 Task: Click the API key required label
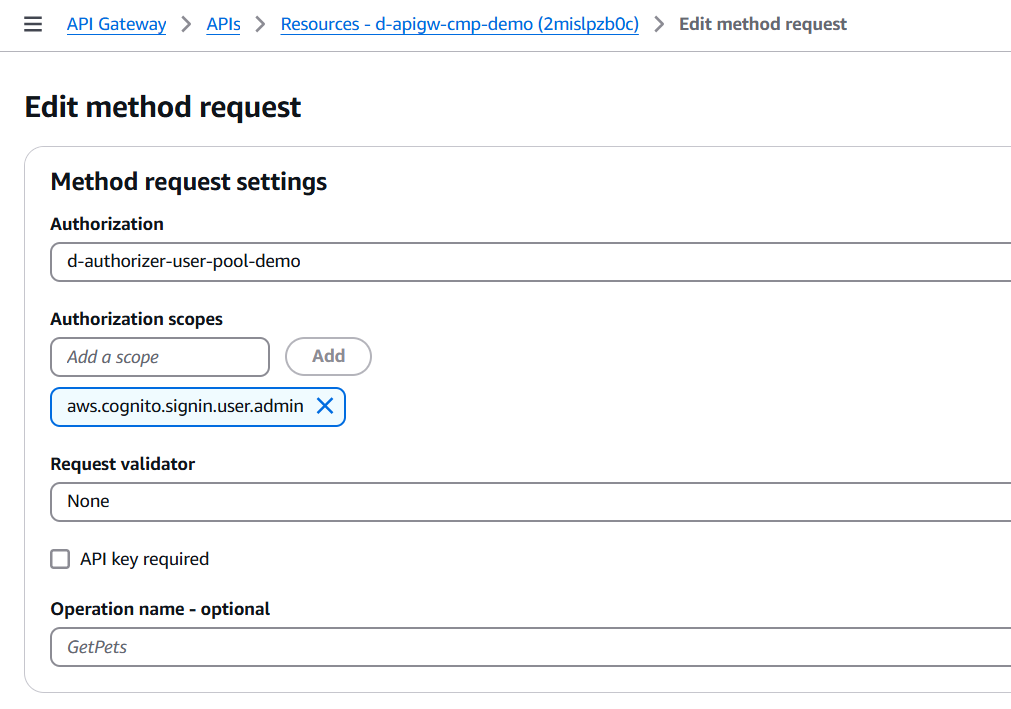144,559
